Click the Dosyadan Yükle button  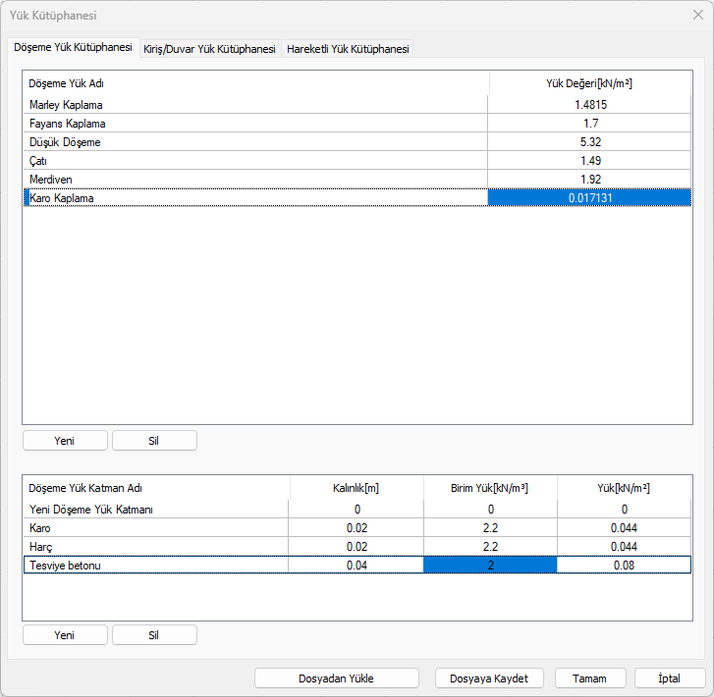336,678
